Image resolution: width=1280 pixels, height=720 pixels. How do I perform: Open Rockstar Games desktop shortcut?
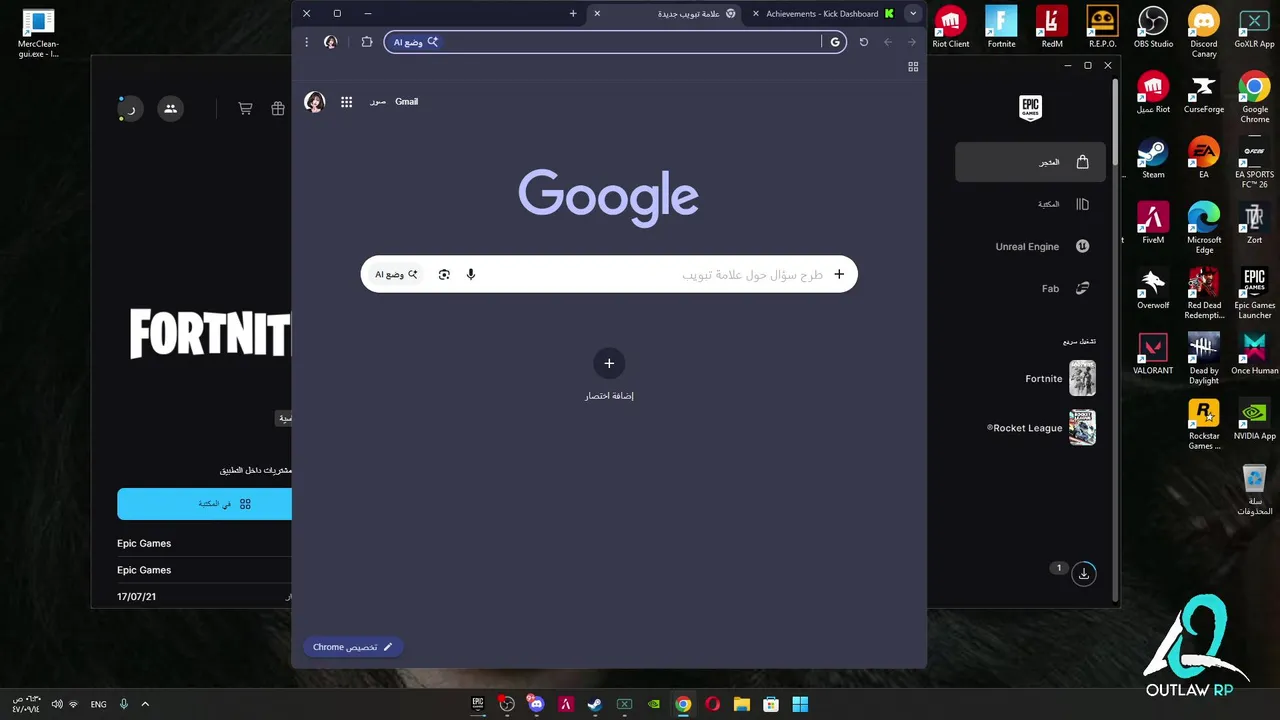(1204, 424)
